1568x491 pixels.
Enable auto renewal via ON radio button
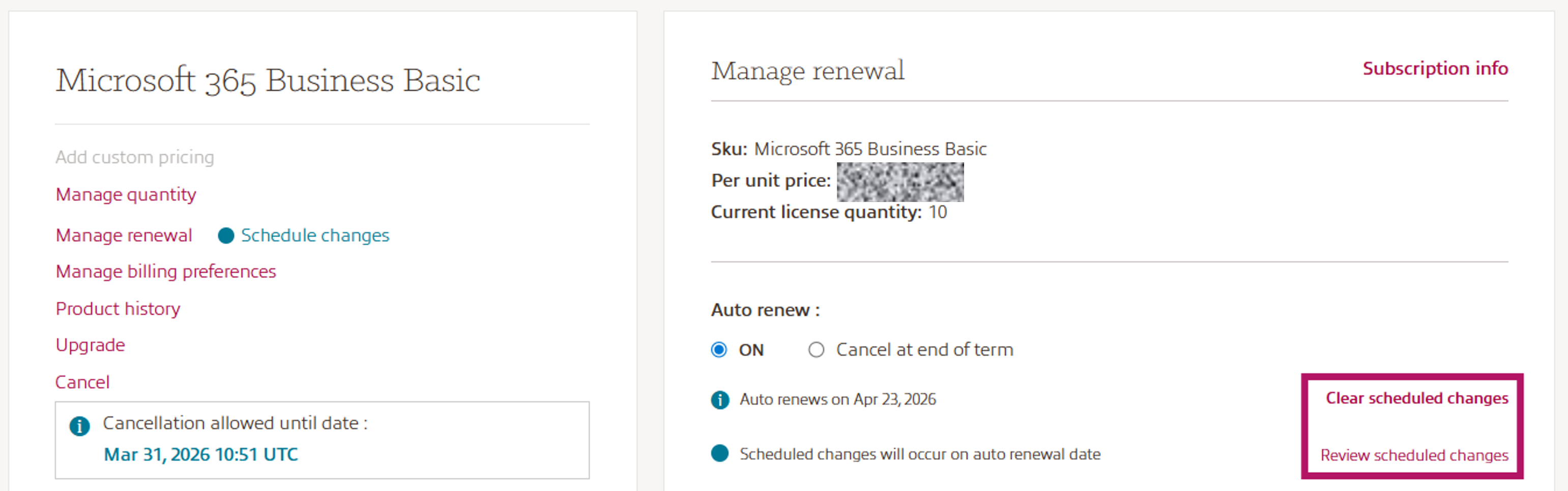coord(719,349)
